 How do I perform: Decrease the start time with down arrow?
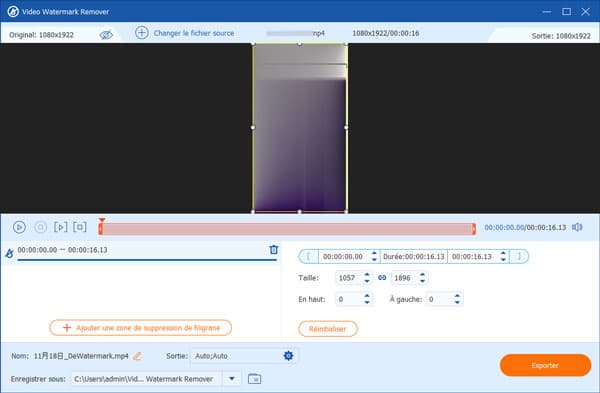[374, 260]
